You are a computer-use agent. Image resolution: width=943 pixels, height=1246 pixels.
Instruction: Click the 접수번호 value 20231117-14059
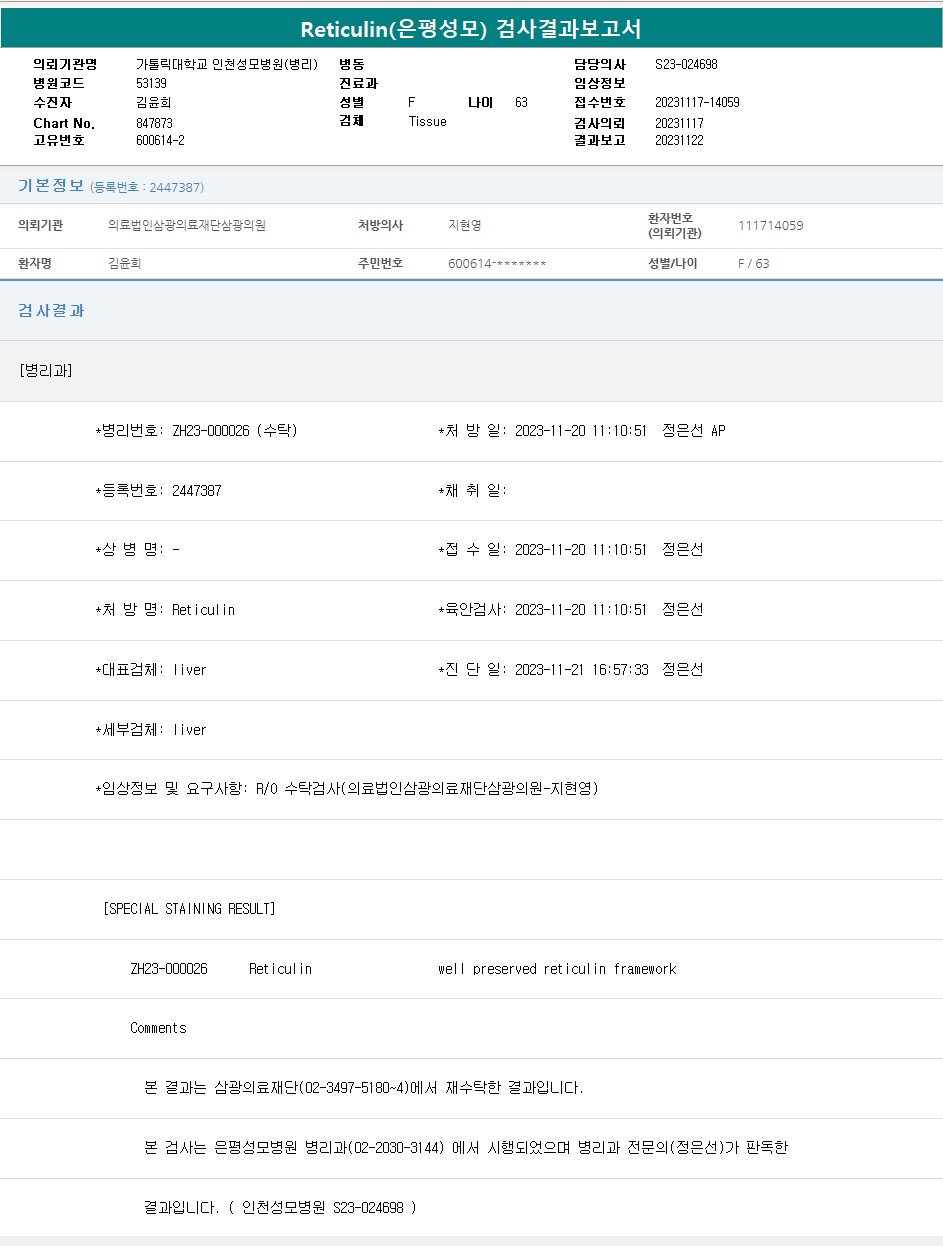(x=697, y=102)
